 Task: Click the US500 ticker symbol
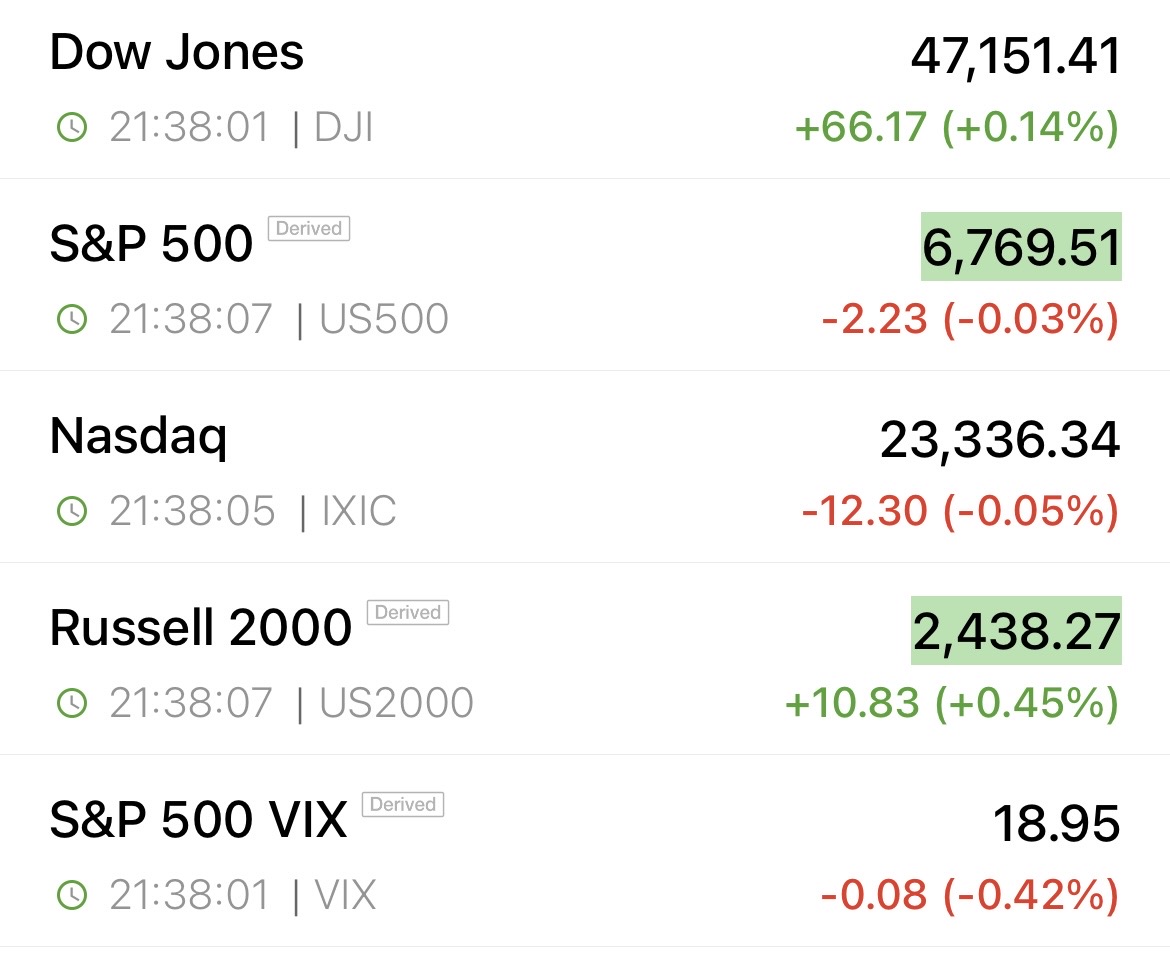click(x=384, y=320)
